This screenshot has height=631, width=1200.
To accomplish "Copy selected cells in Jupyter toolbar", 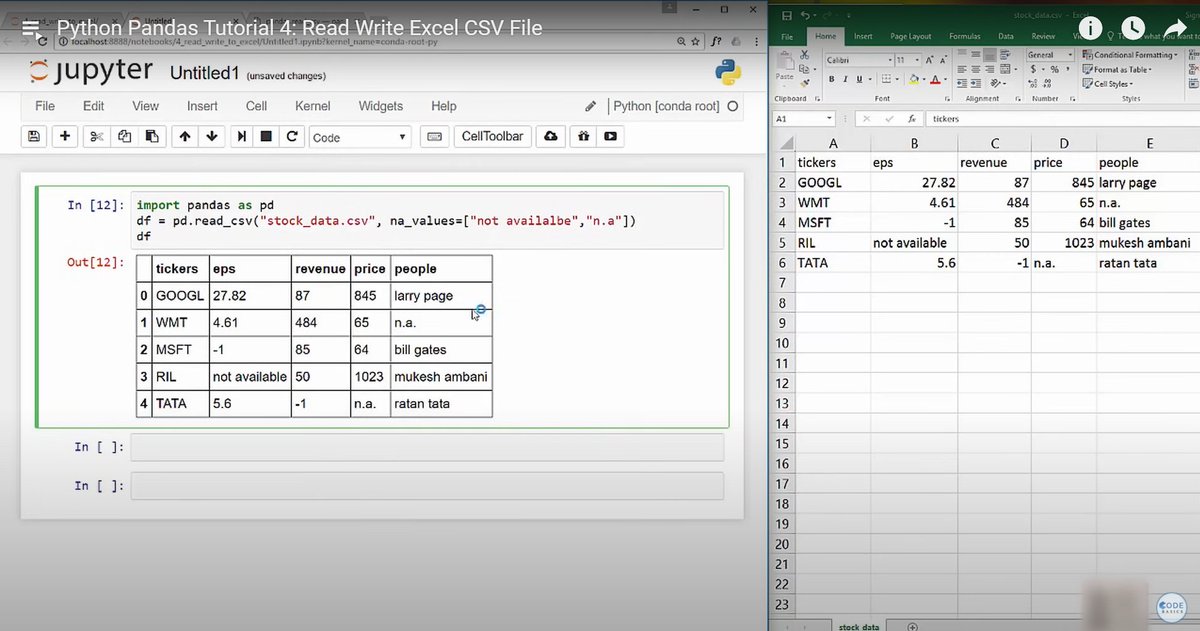I will (124, 137).
